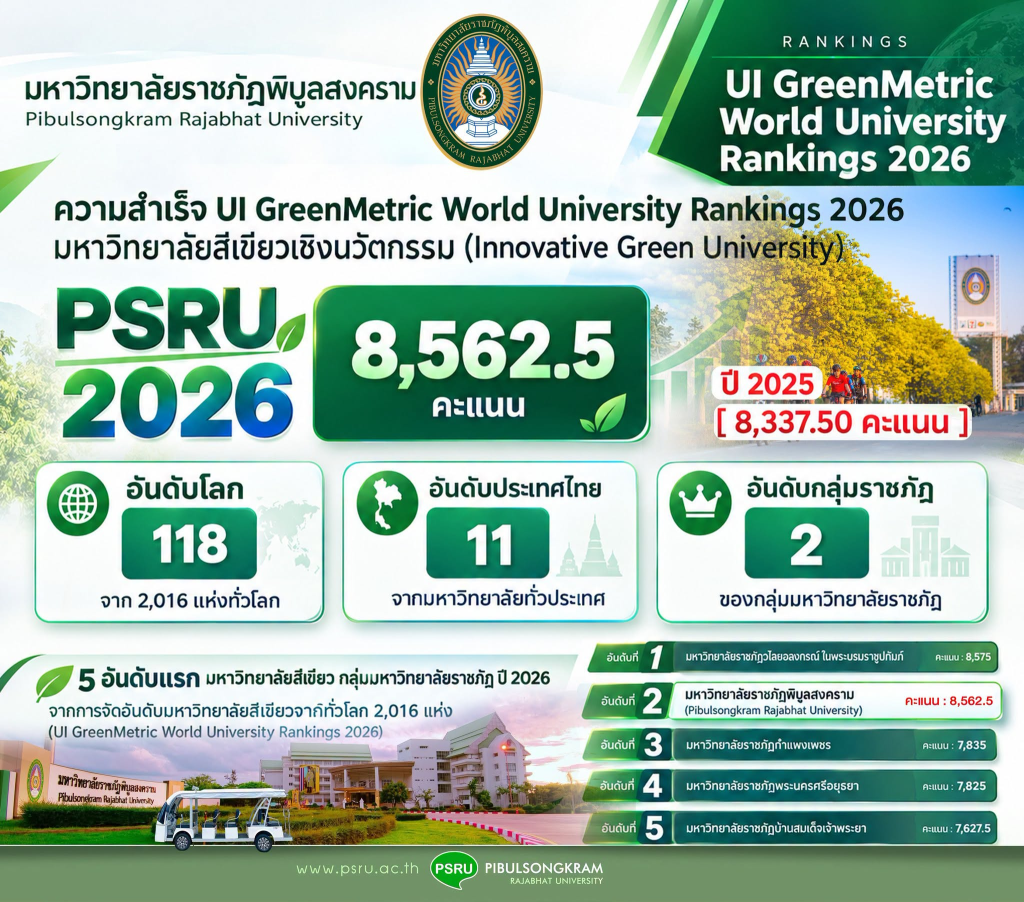Click the PIBULSONGKRAM RAJABHAT UNIVERSITY footer wordmark
This screenshot has height=902, width=1024.
click(545, 874)
